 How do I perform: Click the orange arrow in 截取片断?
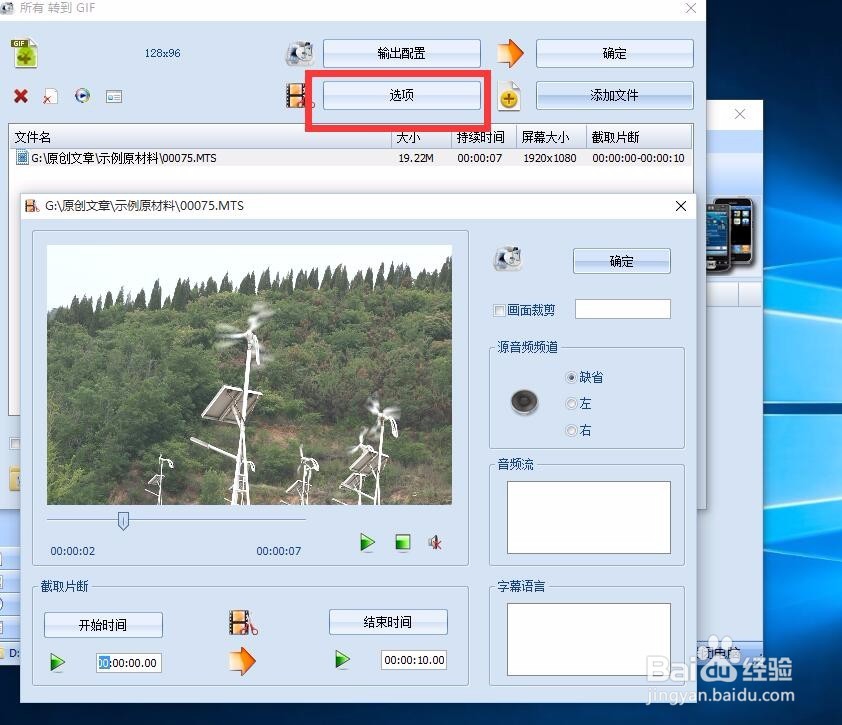click(242, 661)
